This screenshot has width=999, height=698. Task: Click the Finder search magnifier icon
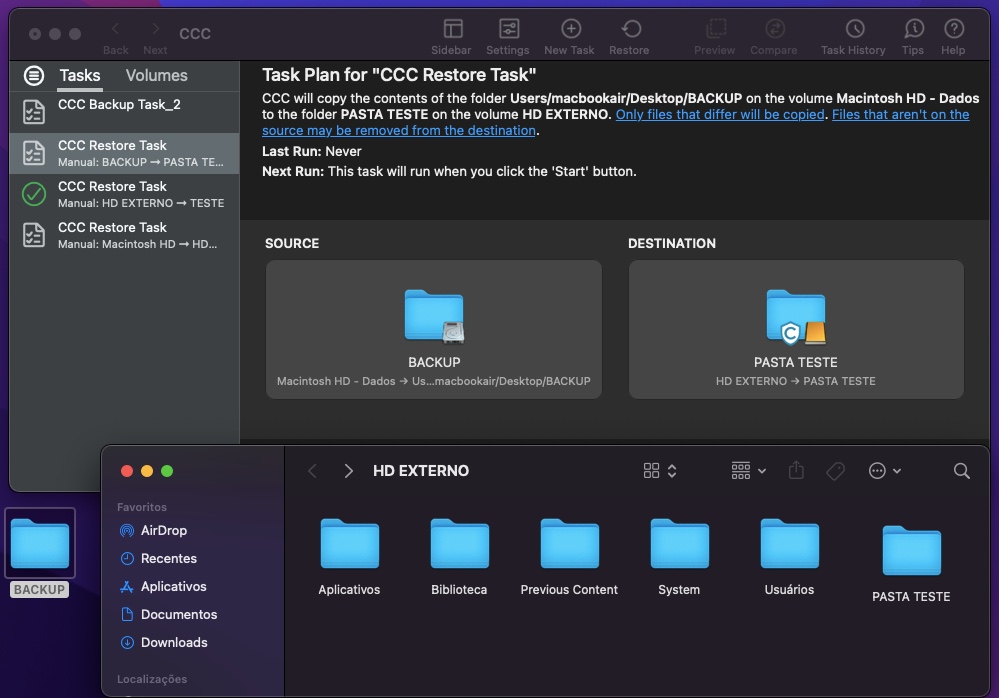961,471
